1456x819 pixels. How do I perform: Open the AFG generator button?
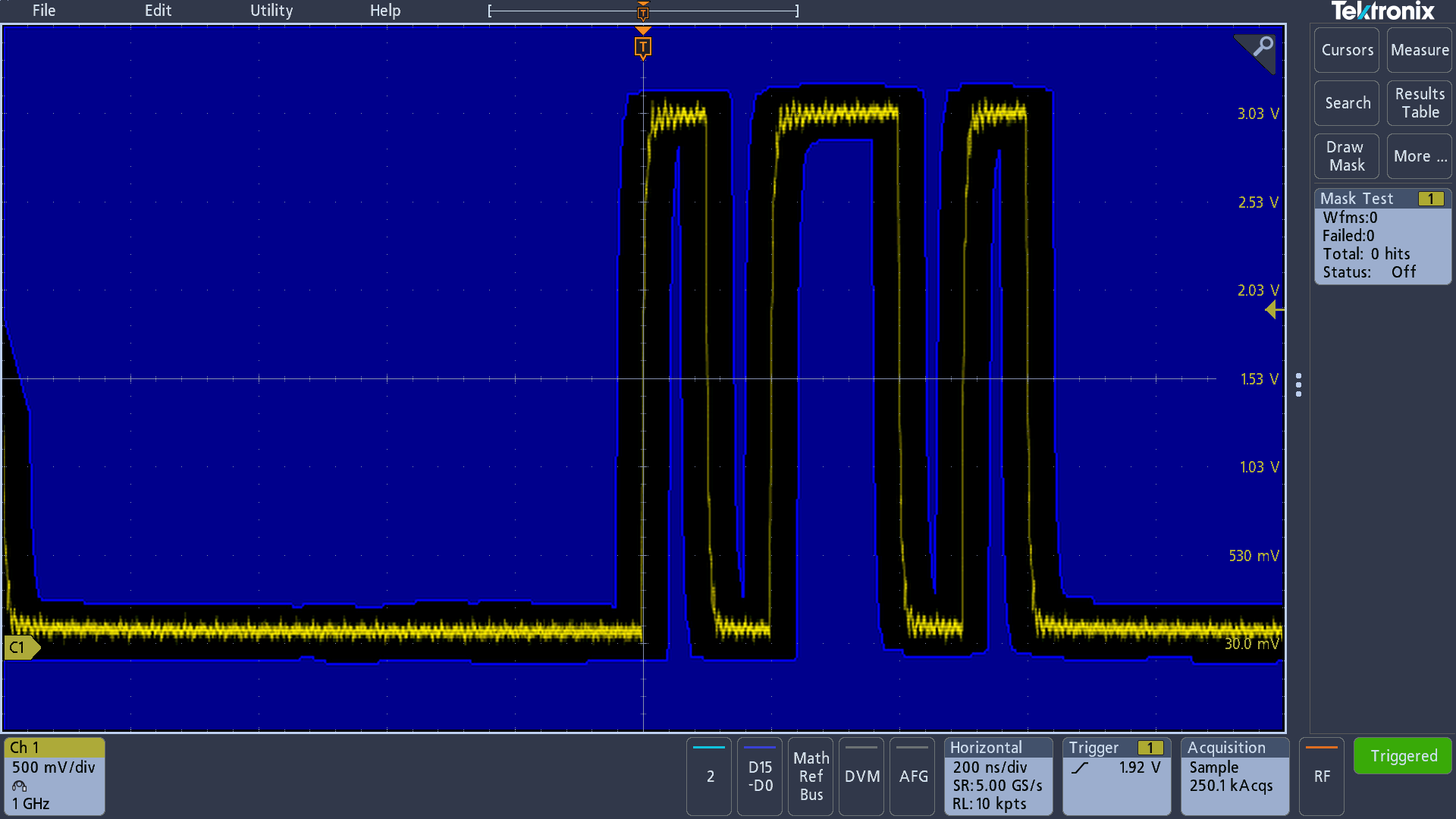click(x=913, y=776)
